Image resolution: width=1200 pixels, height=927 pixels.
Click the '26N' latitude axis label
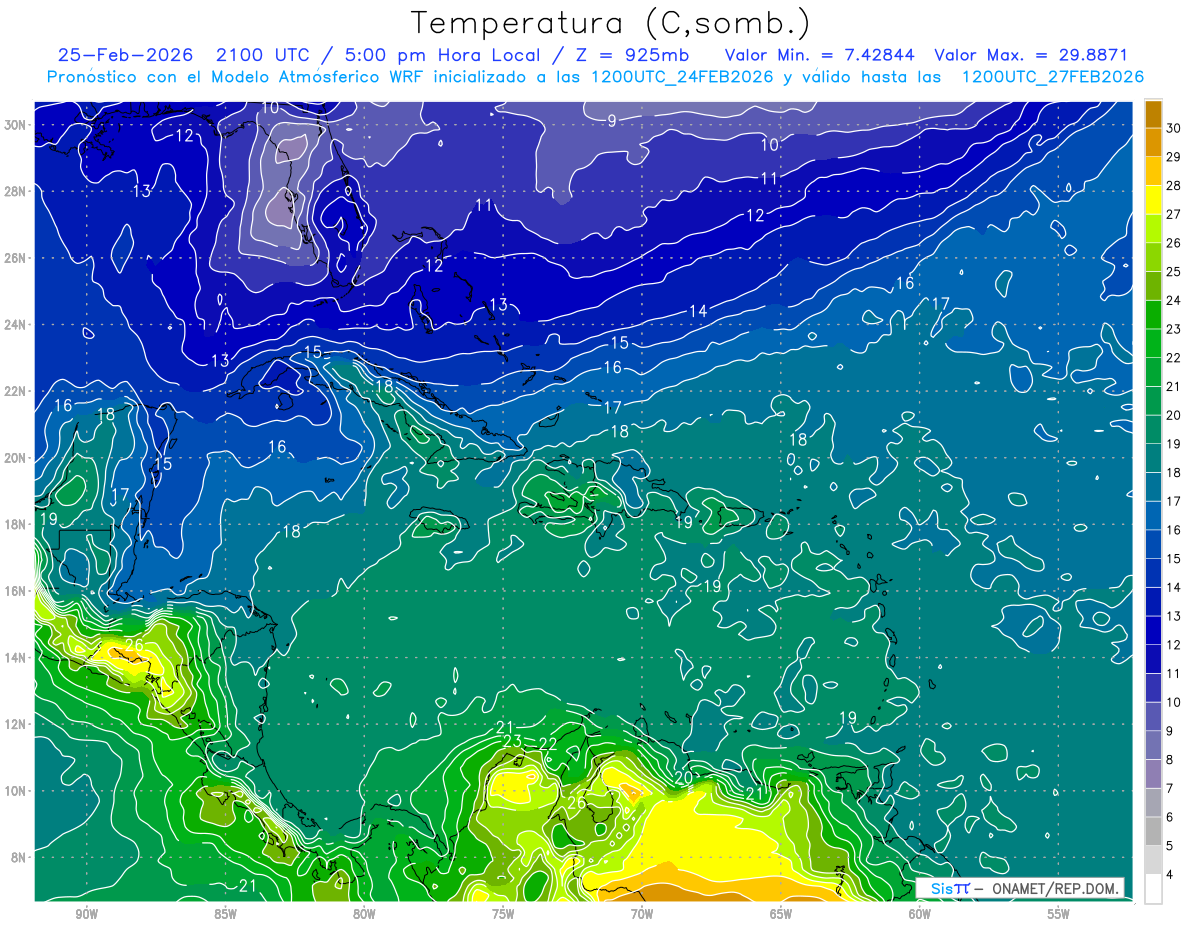tap(16, 258)
